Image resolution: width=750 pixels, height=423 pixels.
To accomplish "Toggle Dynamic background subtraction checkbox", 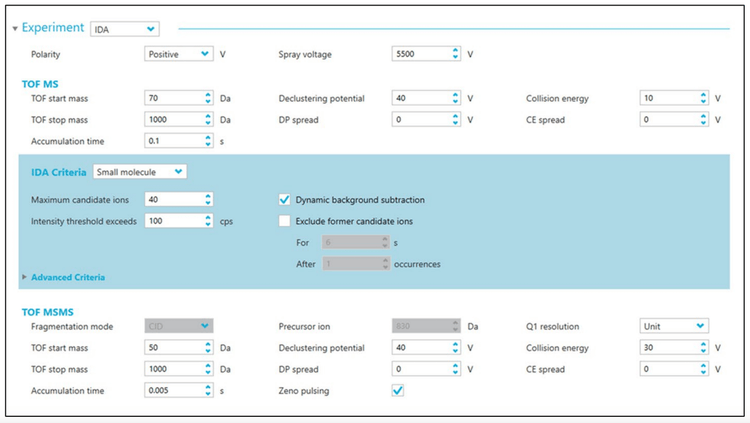I will click(284, 199).
